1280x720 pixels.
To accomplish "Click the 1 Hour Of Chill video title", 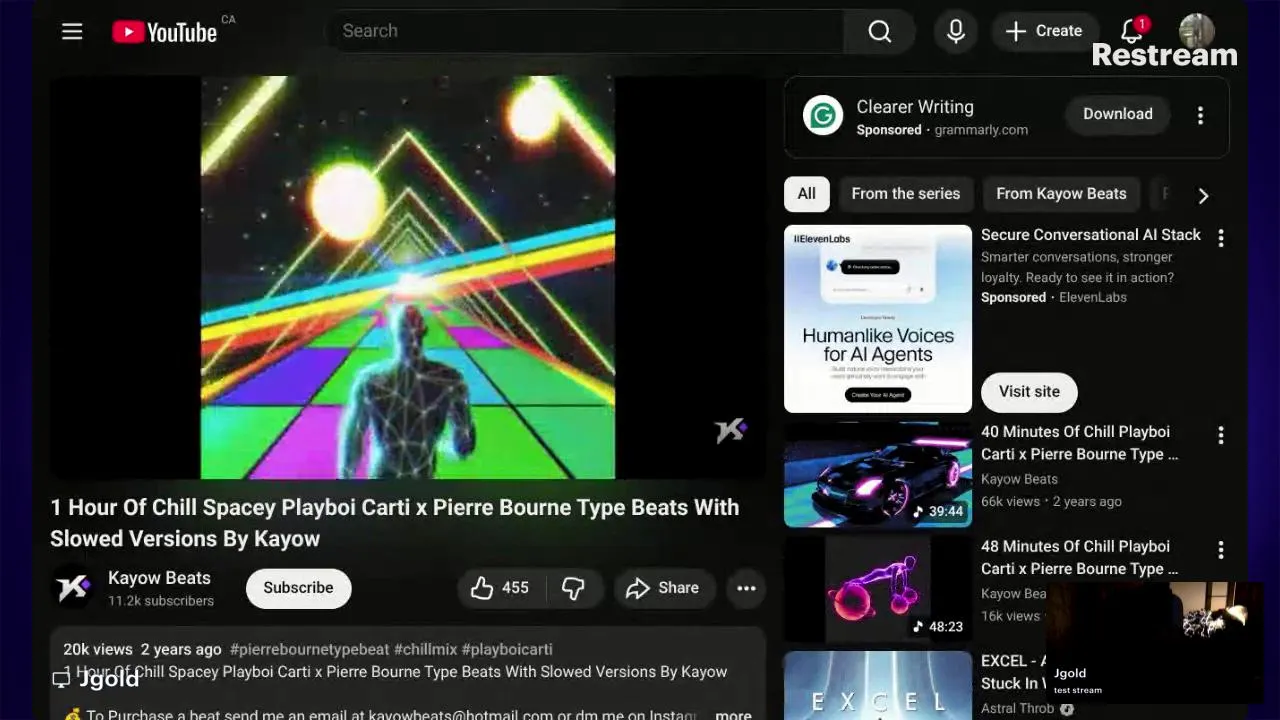I will click(395, 523).
